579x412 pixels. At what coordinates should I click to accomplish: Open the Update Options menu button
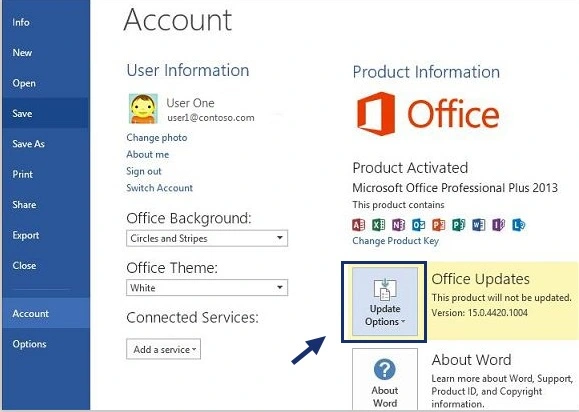[385, 302]
